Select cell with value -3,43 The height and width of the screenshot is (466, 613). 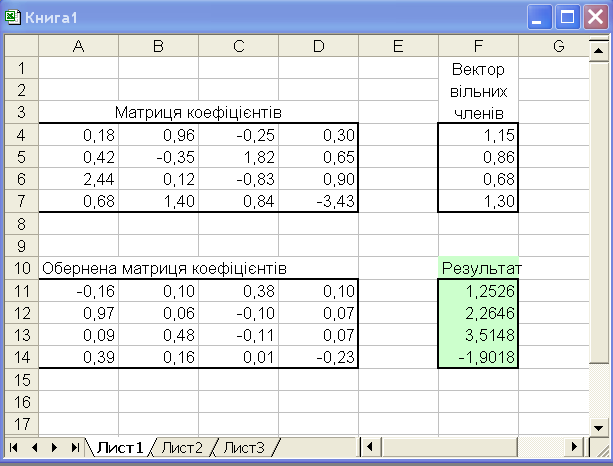click(319, 201)
